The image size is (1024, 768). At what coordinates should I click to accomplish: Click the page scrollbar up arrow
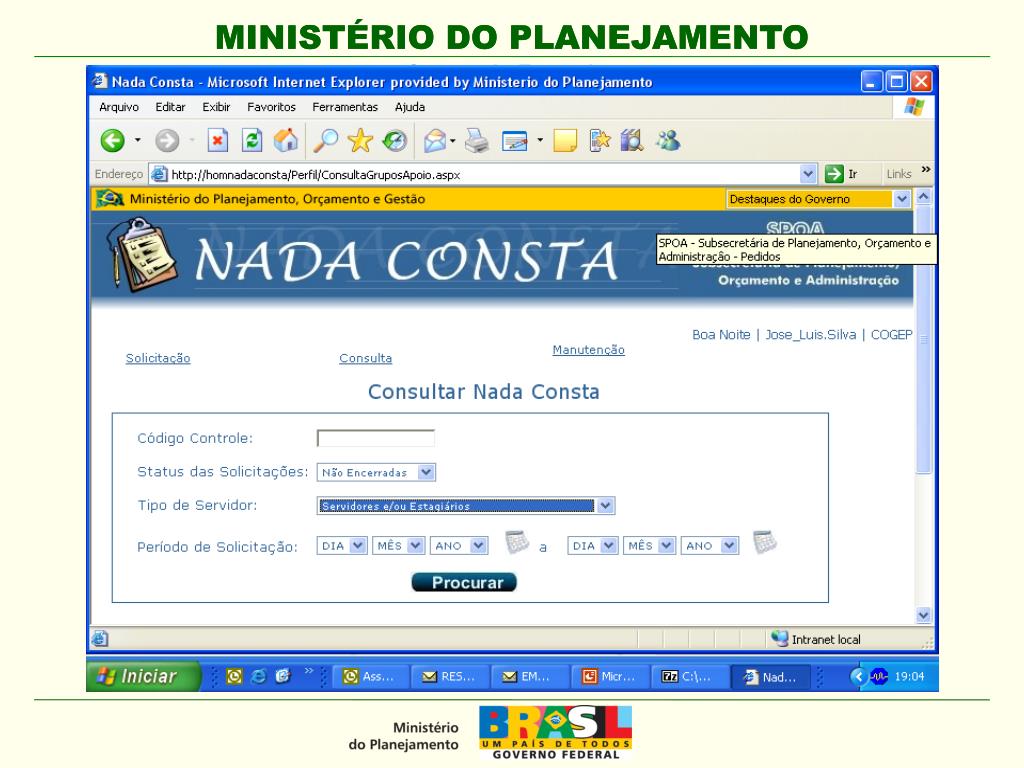pos(923,196)
